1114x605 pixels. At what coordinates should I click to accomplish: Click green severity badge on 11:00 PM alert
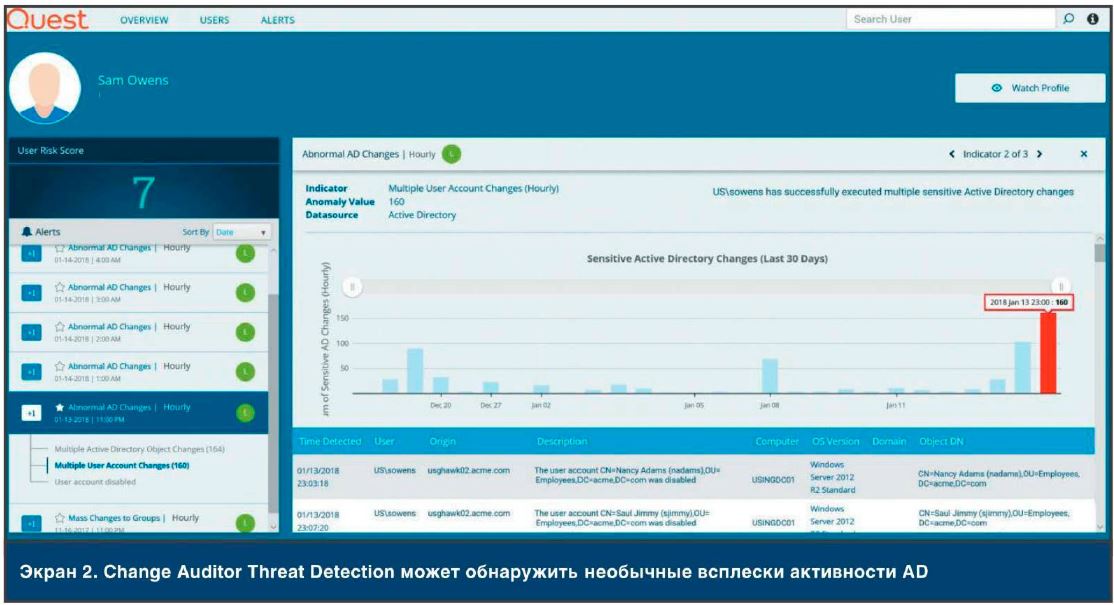coord(245,413)
